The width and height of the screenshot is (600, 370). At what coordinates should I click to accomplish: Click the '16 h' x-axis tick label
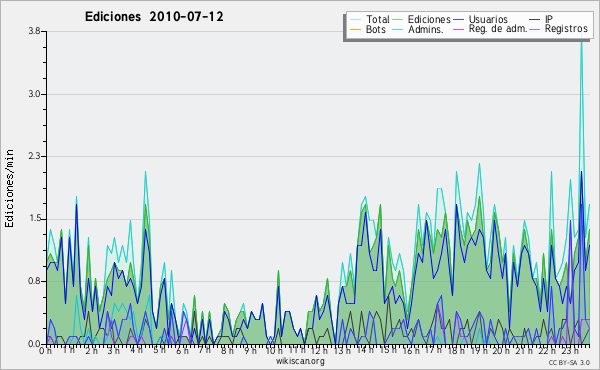[x=410, y=350]
